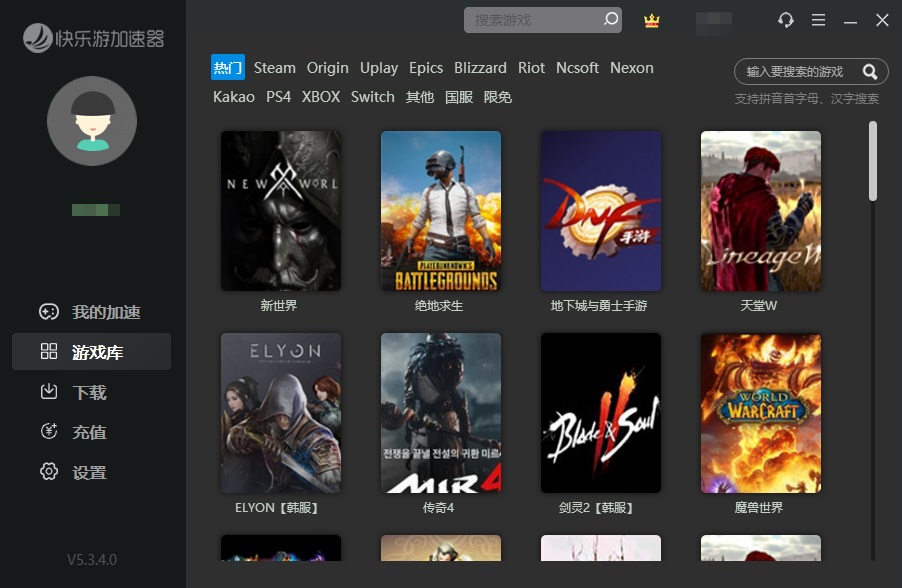Open the VIP crown icon

[651, 21]
